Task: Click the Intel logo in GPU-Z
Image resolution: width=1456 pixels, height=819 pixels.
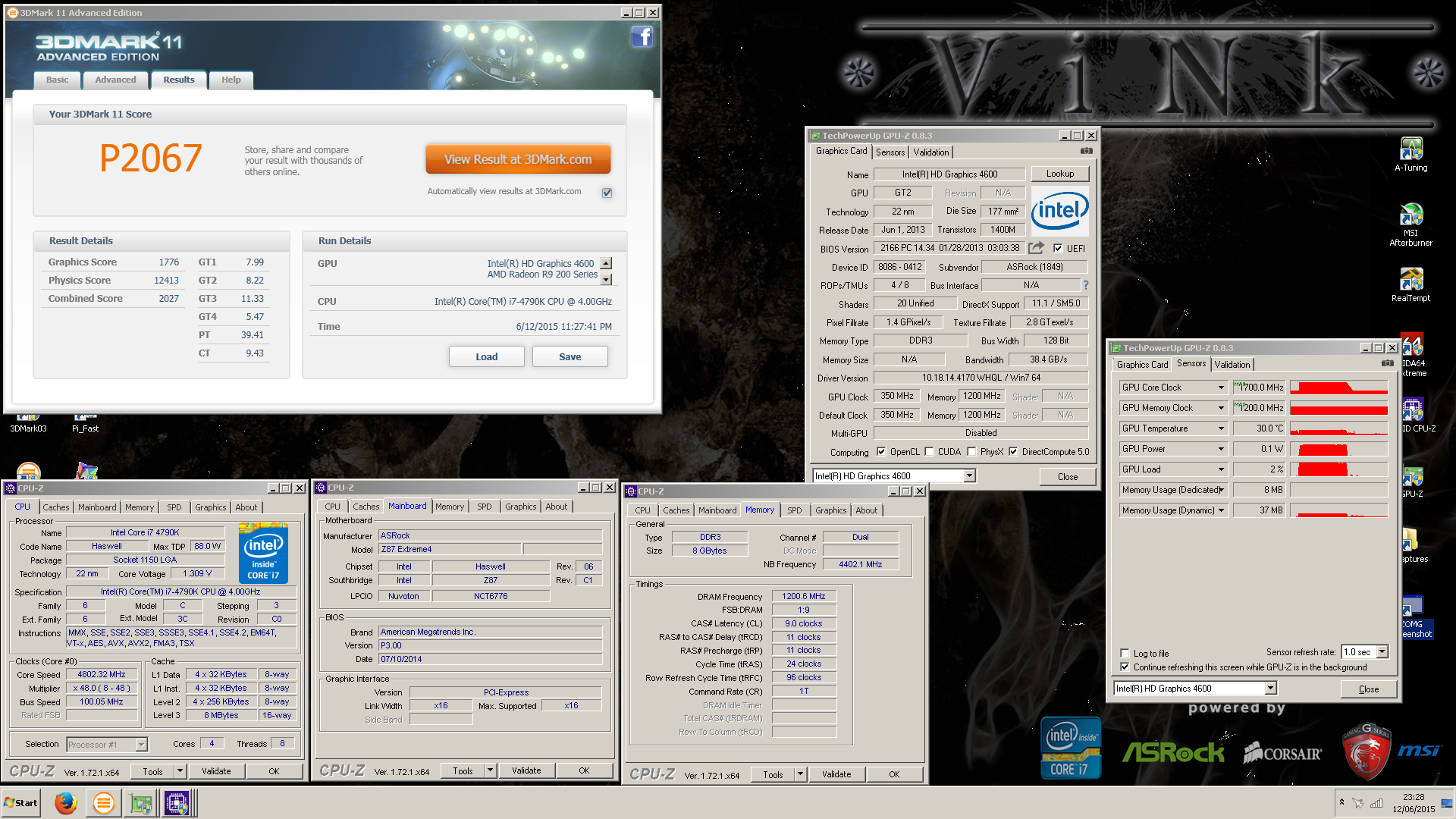Action: (1059, 210)
